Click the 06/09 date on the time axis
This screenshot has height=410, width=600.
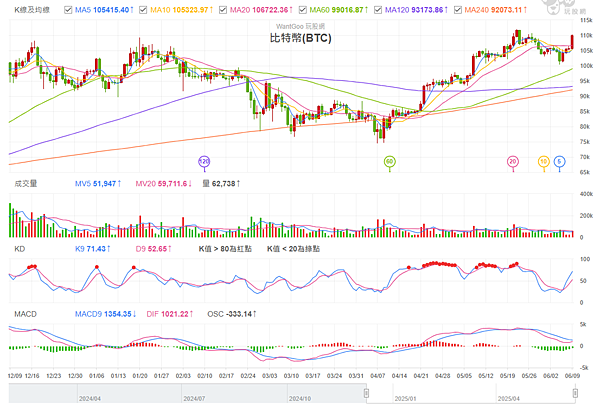click(572, 376)
